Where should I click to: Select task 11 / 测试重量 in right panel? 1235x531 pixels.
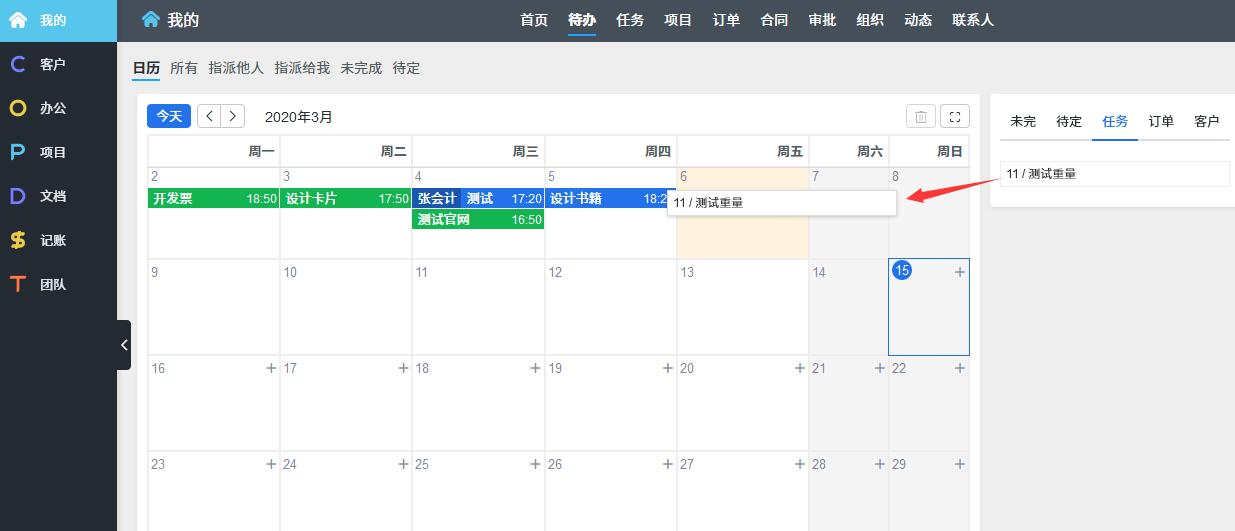pos(1115,174)
